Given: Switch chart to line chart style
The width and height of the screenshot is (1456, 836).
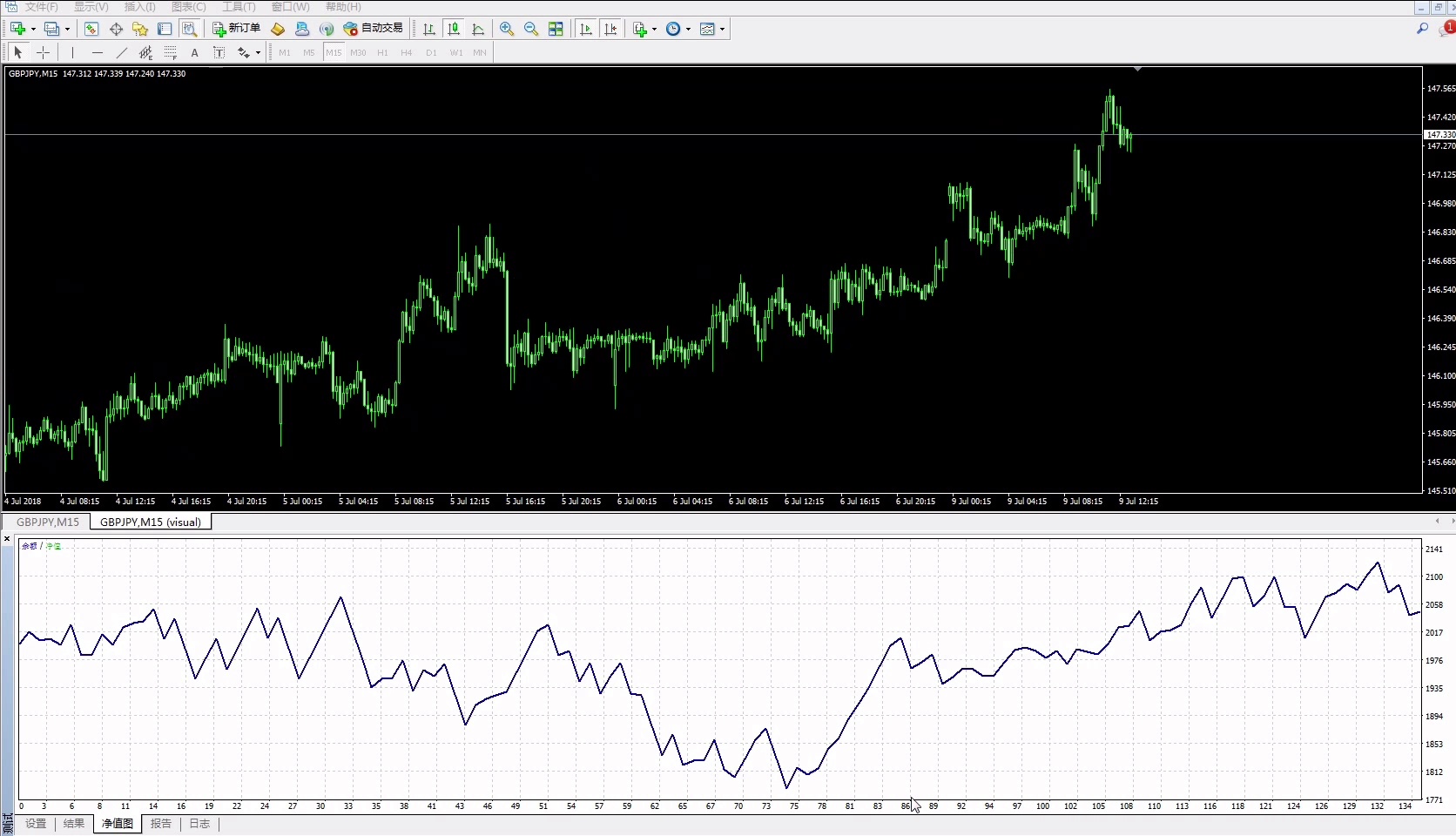Looking at the screenshot, I should coord(478,29).
